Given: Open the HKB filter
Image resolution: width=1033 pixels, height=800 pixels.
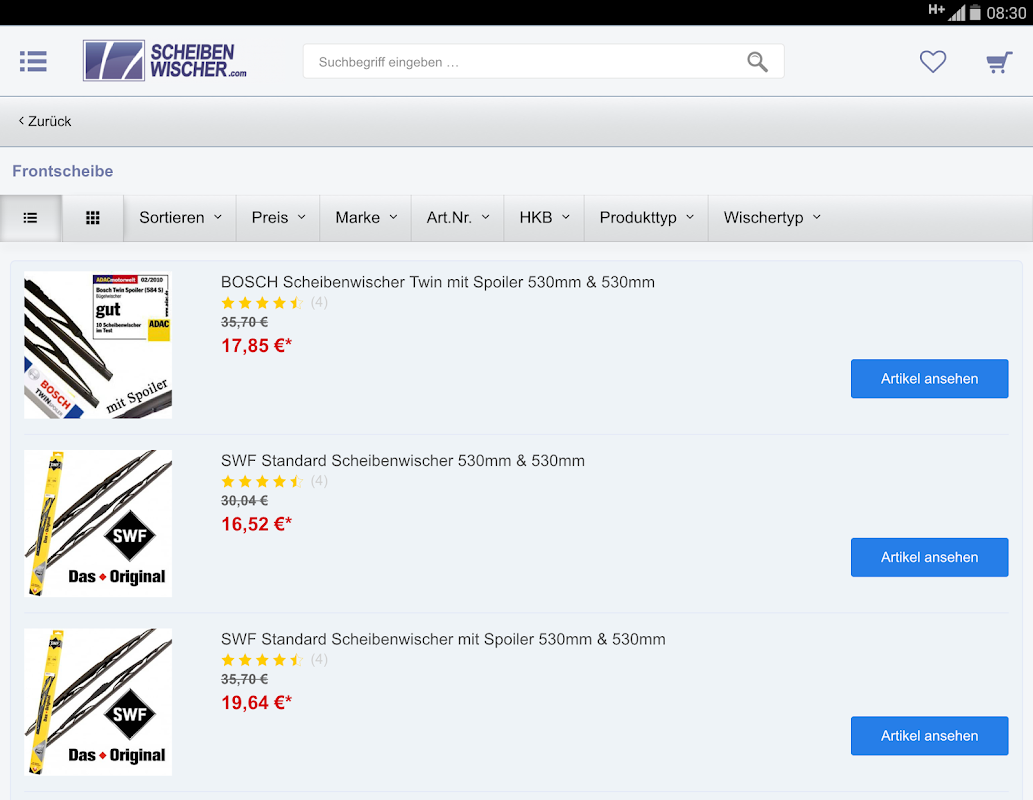Looking at the screenshot, I should 544,218.
